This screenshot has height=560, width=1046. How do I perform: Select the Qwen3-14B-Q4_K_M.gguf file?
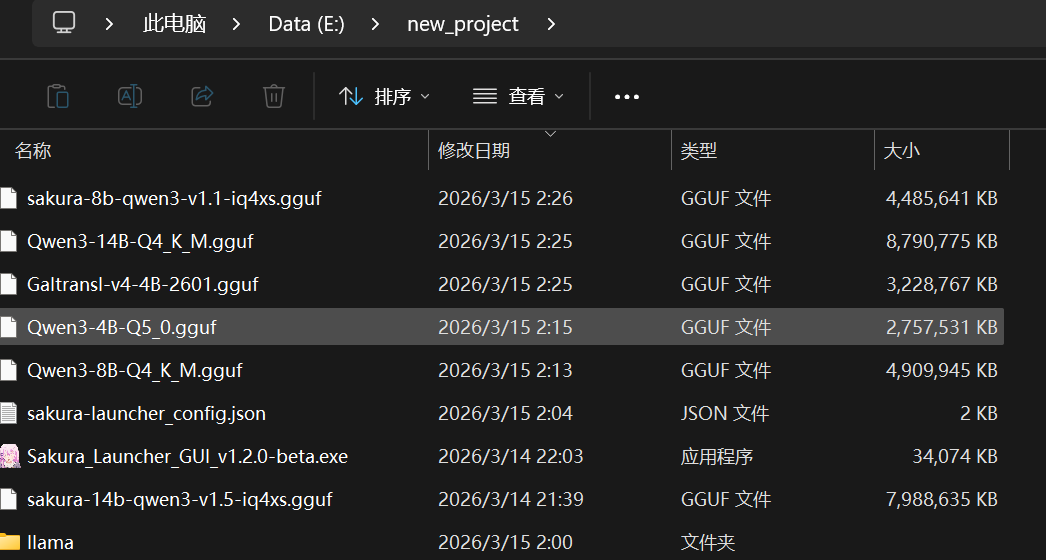(x=140, y=241)
